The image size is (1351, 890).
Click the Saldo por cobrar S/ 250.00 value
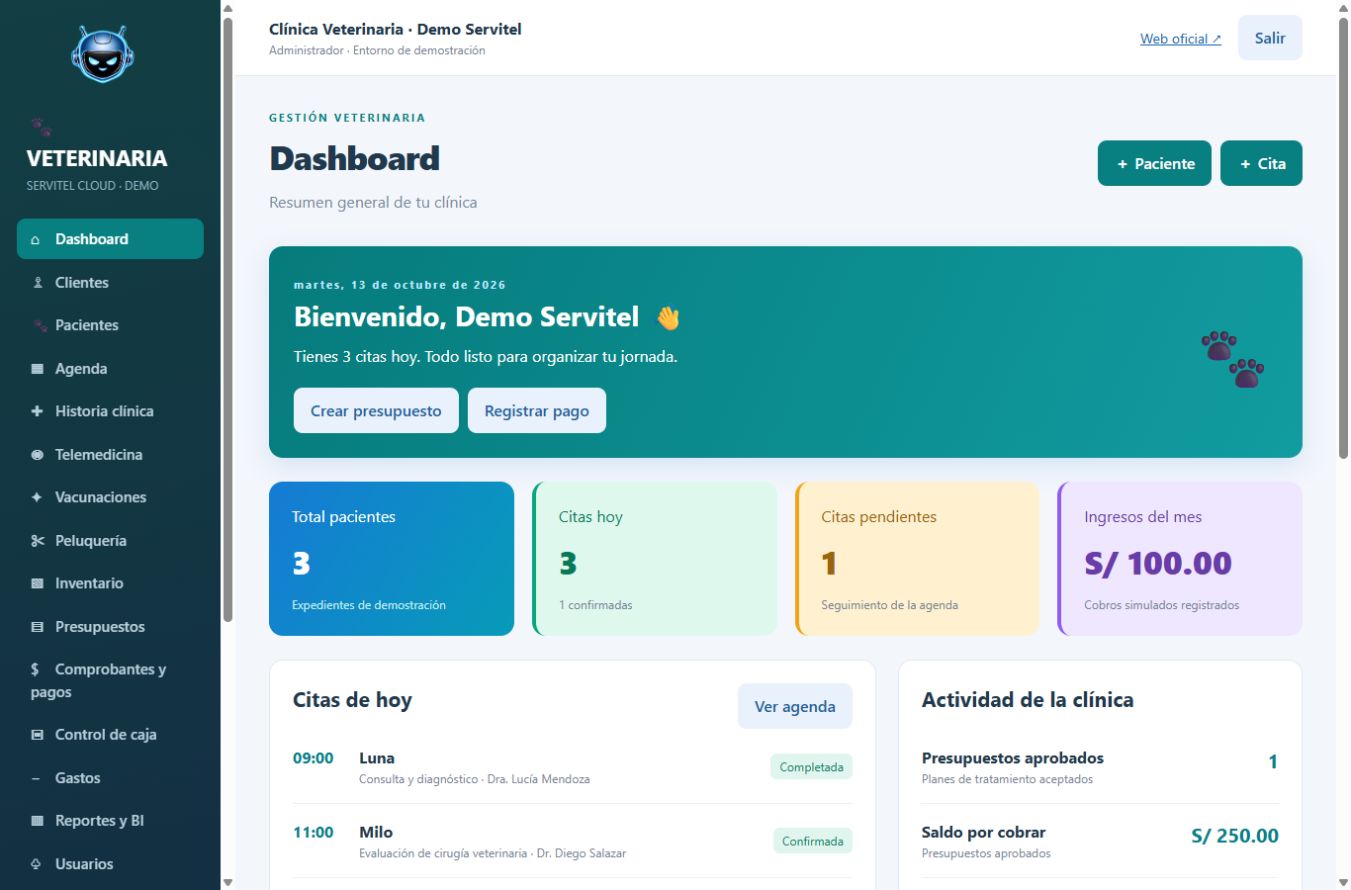pos(1234,836)
